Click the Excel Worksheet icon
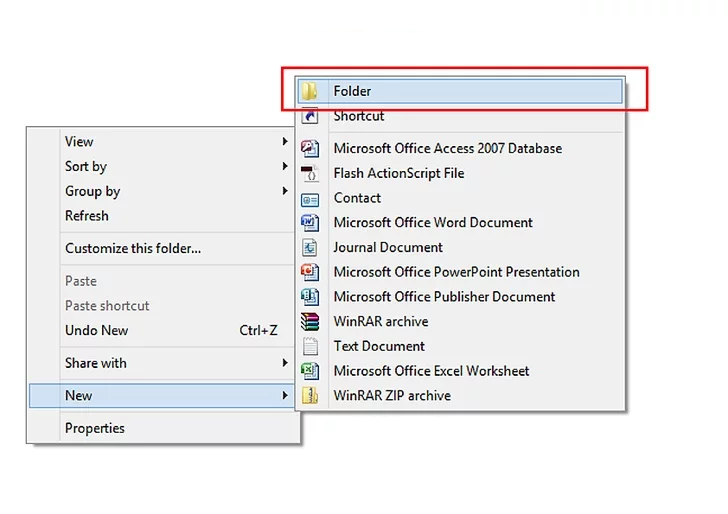Screen dimensions: 728x514 pyautogui.click(x=310, y=371)
